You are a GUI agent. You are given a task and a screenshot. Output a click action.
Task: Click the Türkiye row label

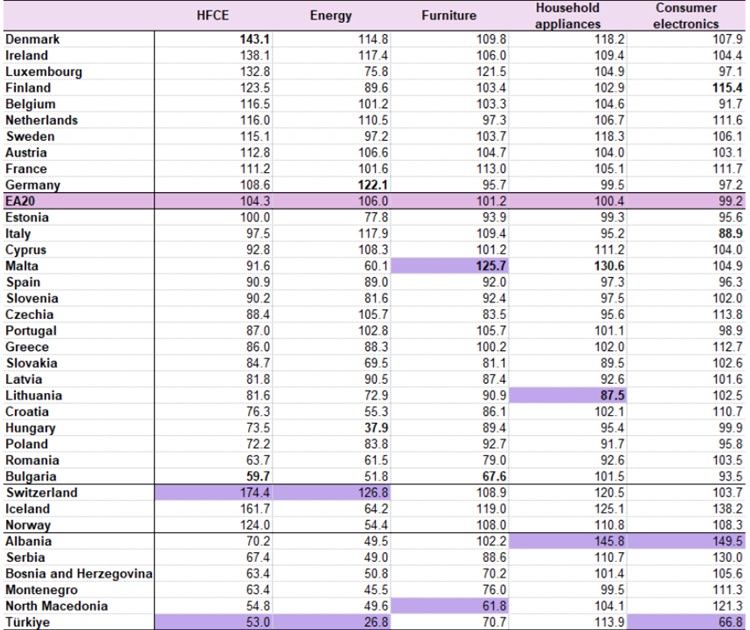pos(30,622)
